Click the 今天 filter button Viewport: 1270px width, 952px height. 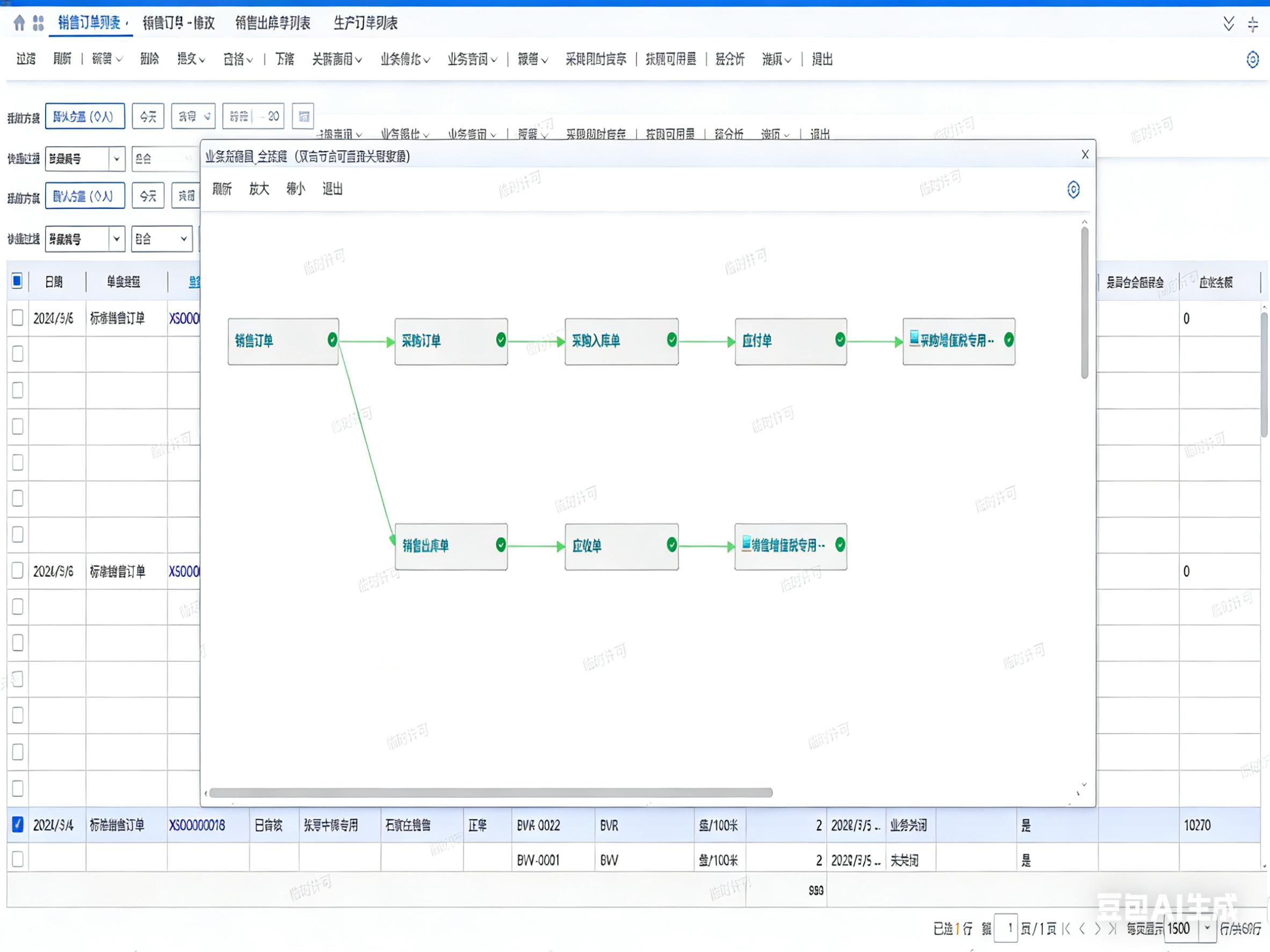point(148,117)
